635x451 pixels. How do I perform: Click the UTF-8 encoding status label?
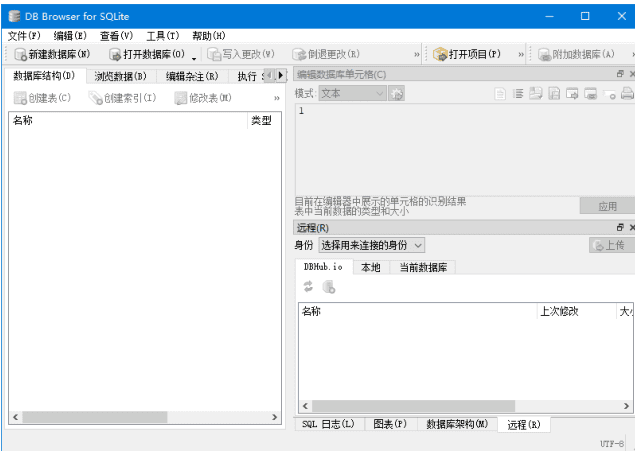[612, 444]
